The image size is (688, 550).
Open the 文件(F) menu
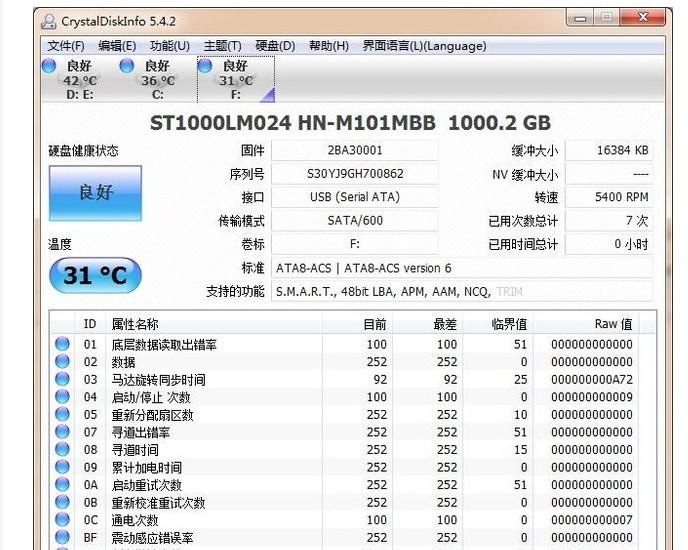click(x=66, y=46)
